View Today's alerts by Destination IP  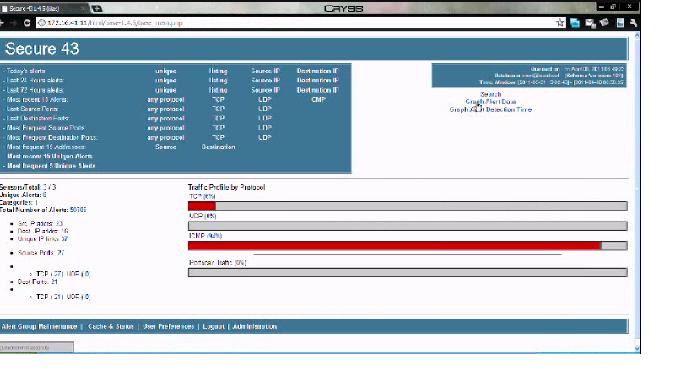click(x=317, y=71)
